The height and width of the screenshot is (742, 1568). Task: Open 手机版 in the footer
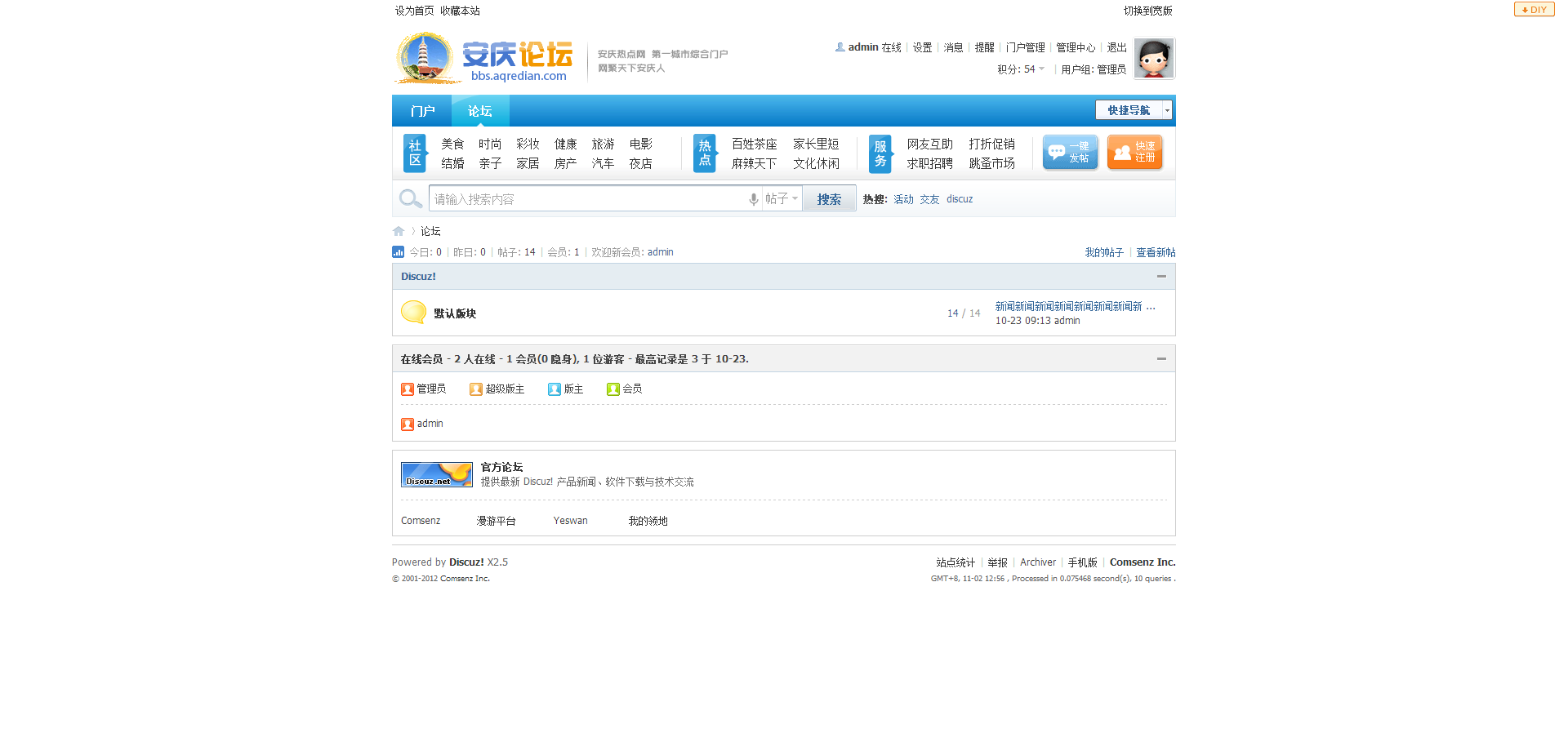coord(1083,562)
